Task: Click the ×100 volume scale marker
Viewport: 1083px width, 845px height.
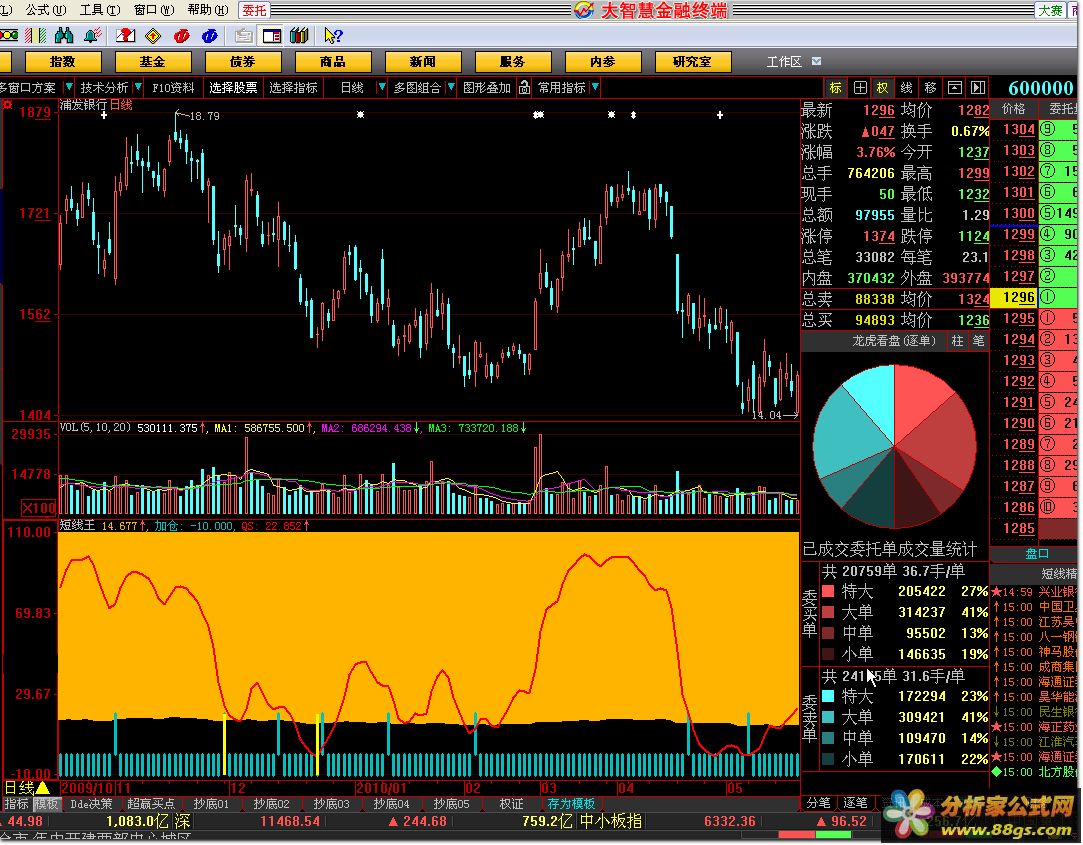Action: (x=38, y=508)
